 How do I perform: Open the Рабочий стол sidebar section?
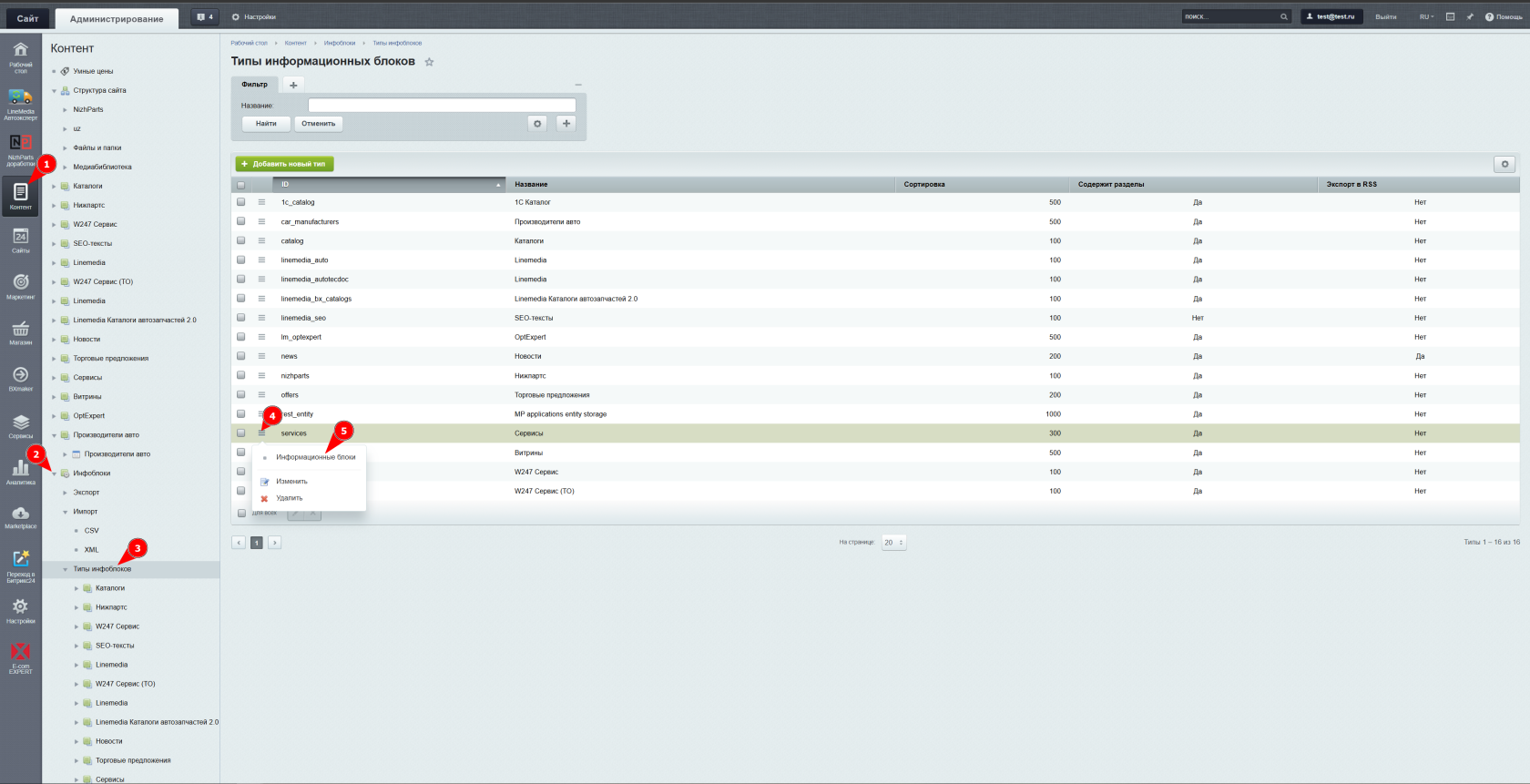[x=21, y=56]
